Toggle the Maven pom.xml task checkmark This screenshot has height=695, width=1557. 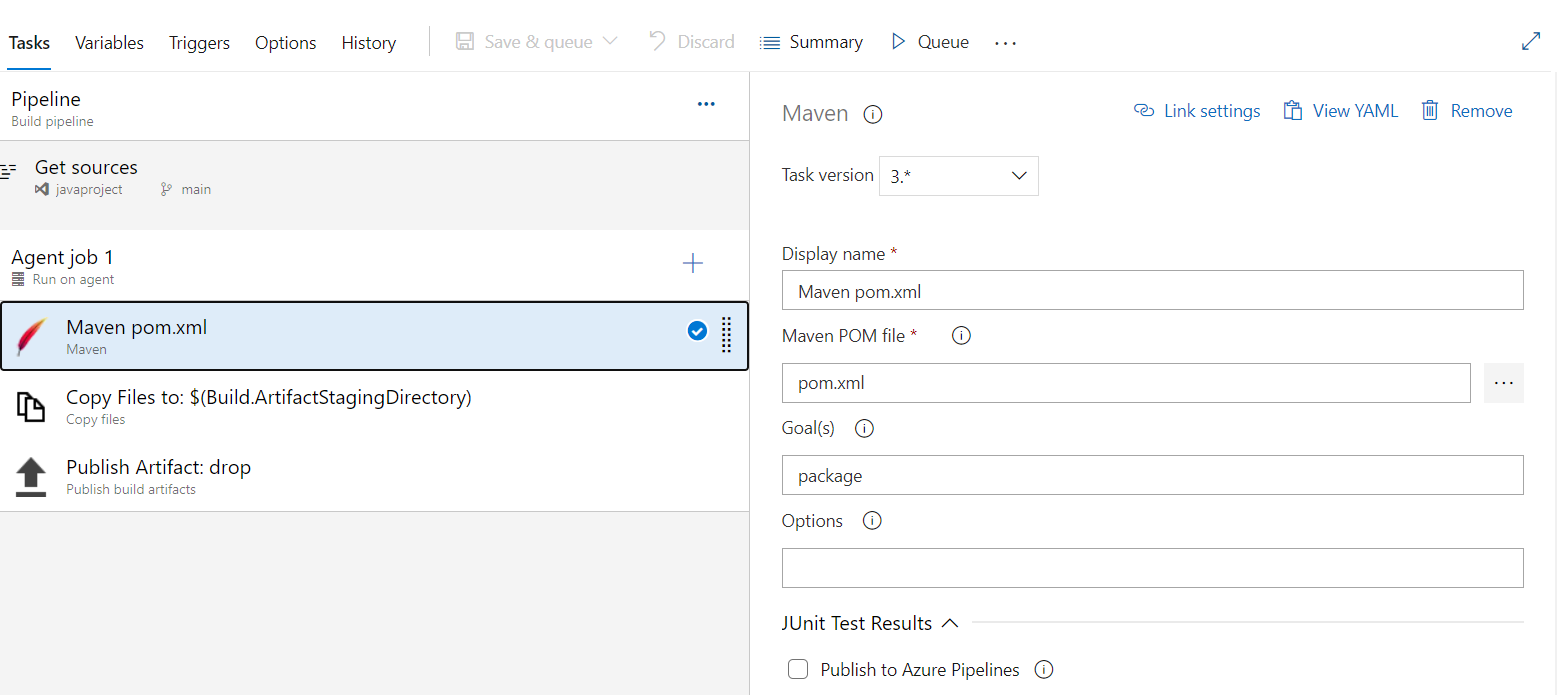click(697, 331)
